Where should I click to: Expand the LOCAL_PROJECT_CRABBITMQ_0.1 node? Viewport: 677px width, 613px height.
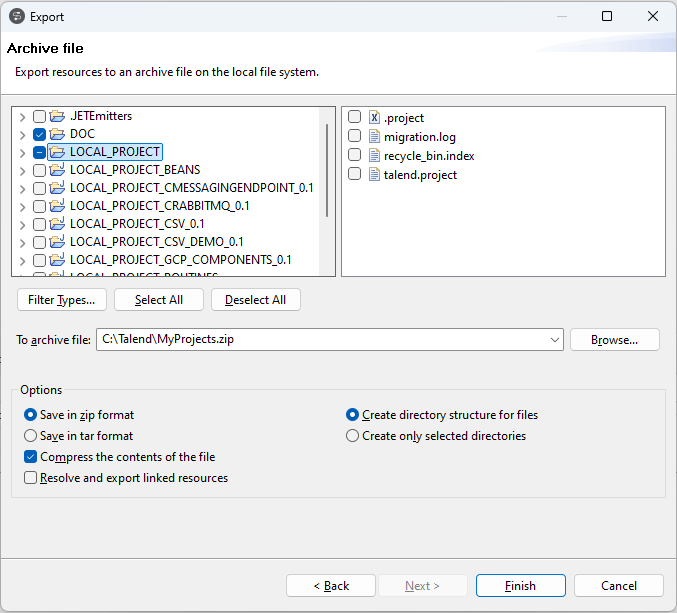[22, 206]
